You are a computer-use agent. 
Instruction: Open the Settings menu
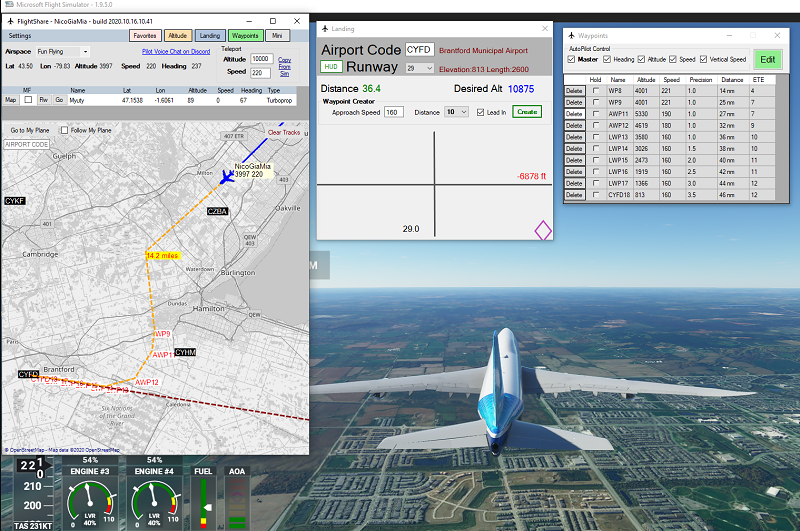pos(20,36)
